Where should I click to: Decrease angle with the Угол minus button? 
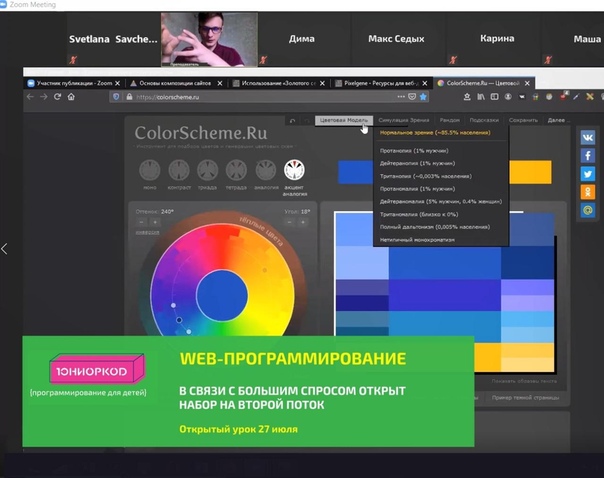[289, 222]
